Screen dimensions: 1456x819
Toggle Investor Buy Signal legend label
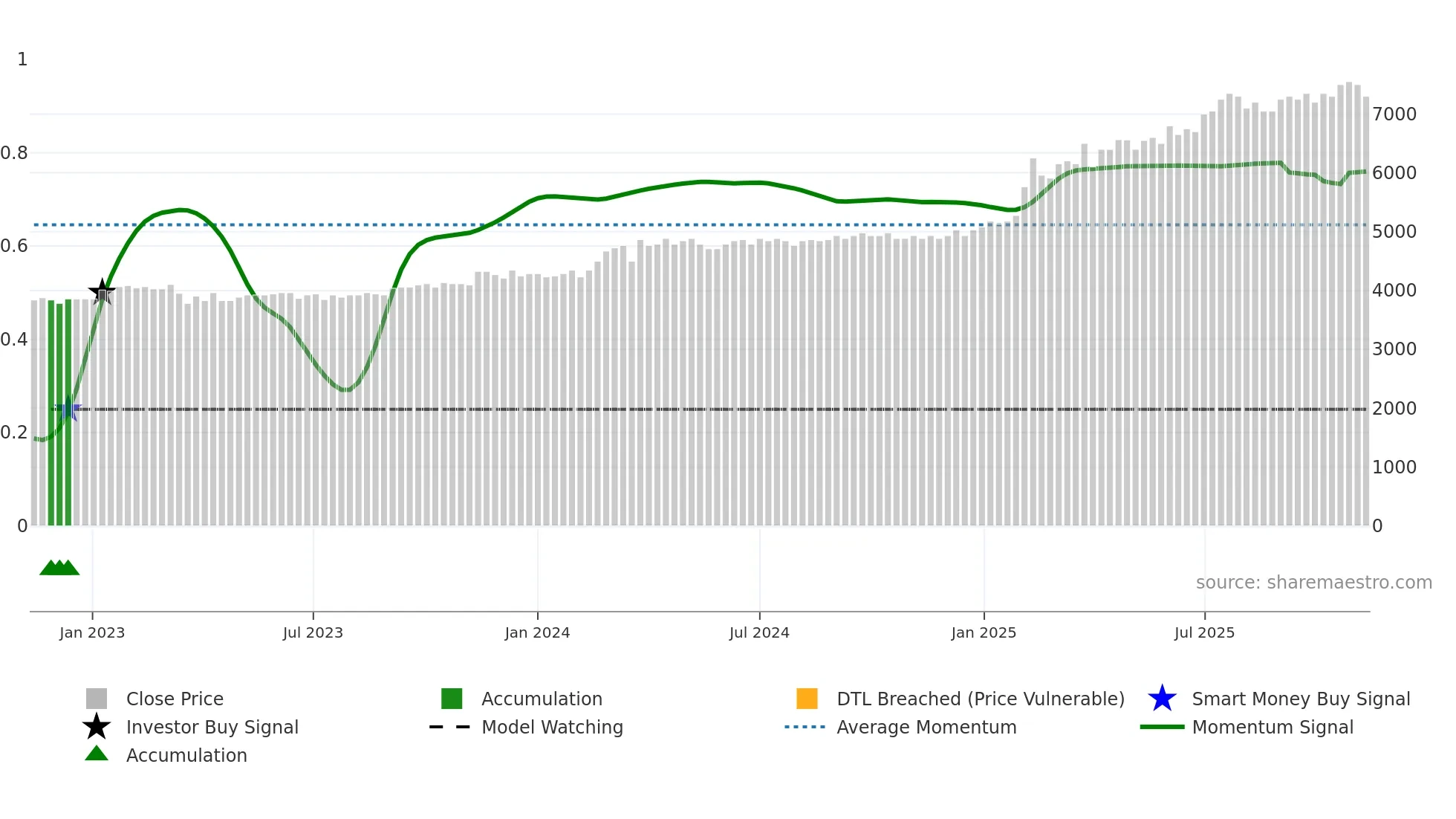point(212,727)
